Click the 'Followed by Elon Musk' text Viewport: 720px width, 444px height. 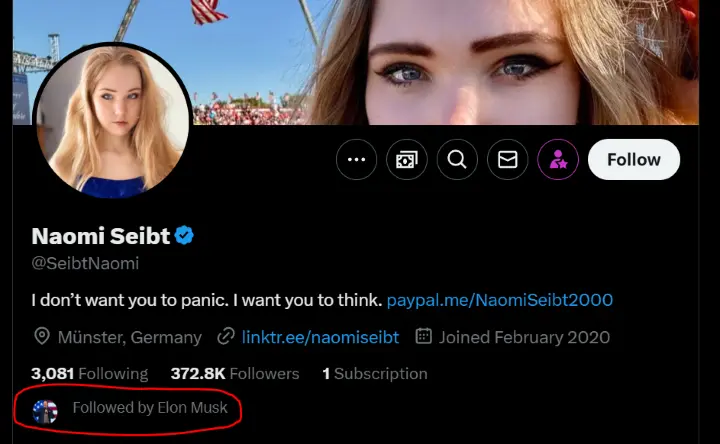[x=150, y=408]
